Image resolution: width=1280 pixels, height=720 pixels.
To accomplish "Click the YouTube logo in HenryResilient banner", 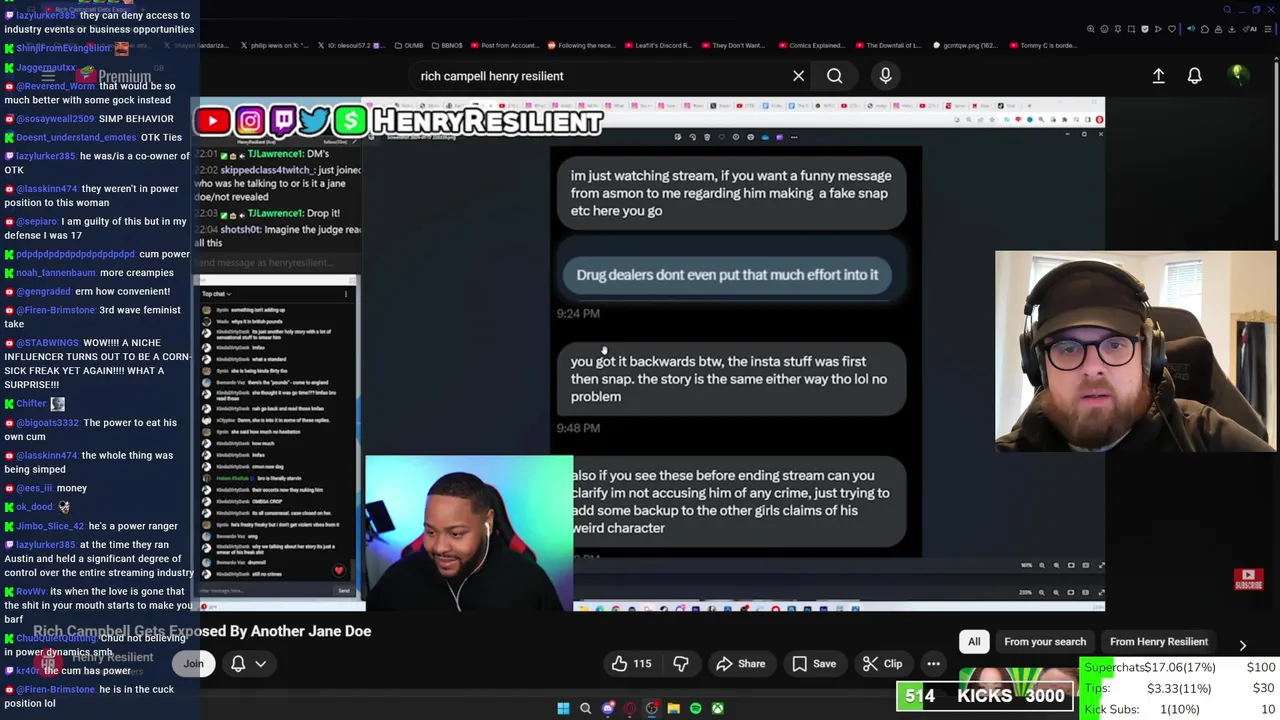I will point(212,121).
